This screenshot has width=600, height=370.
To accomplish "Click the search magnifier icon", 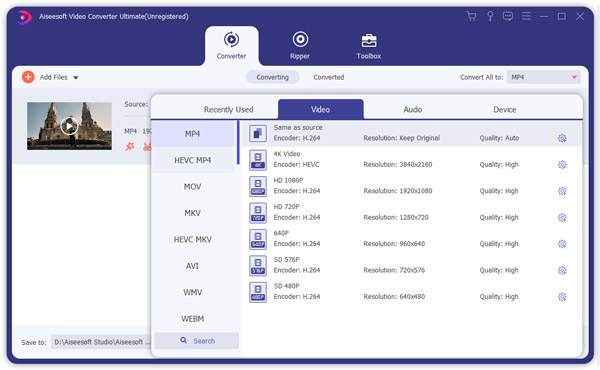I will (x=184, y=340).
